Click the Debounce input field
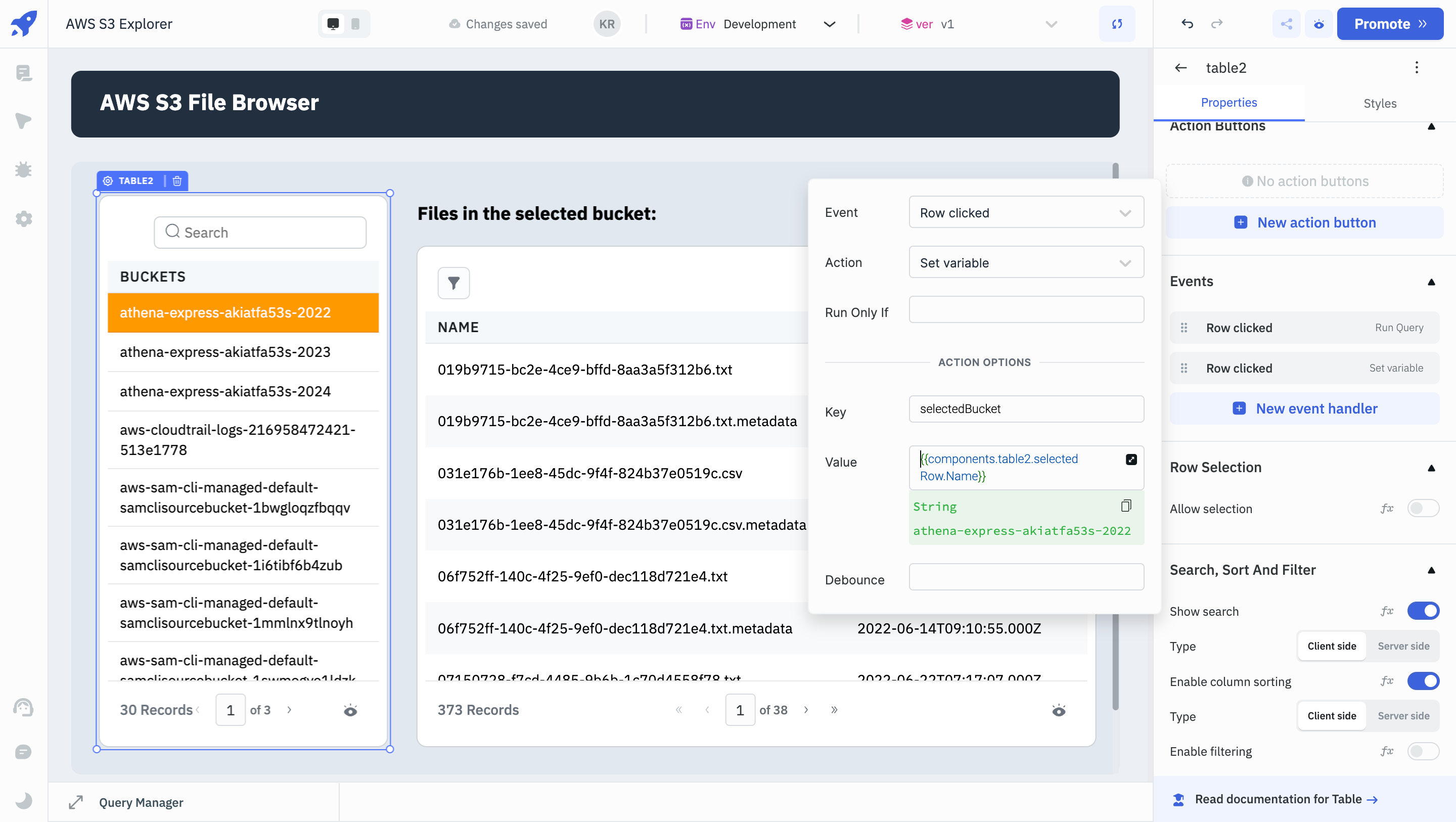The image size is (1456, 822). pyautogui.click(x=1026, y=577)
